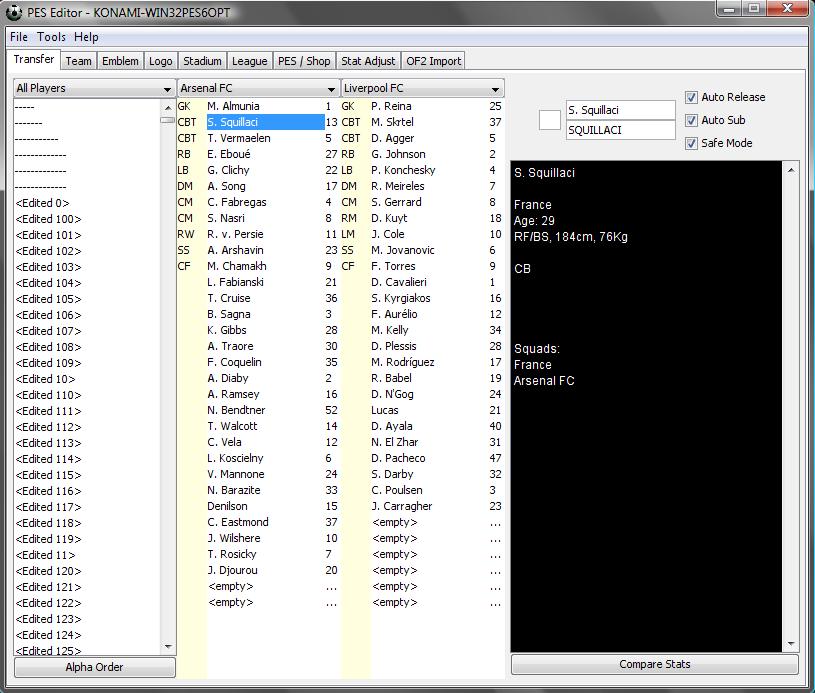Open the Tools menu
815x693 pixels.
51,37
